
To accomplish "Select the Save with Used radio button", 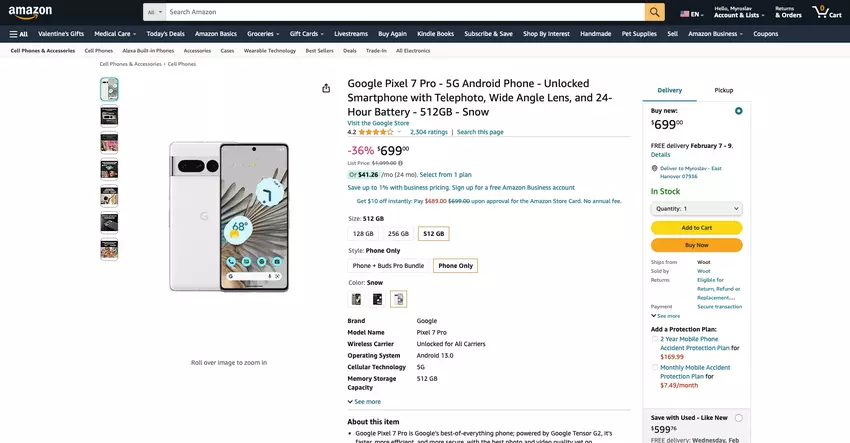I will coord(738,418).
